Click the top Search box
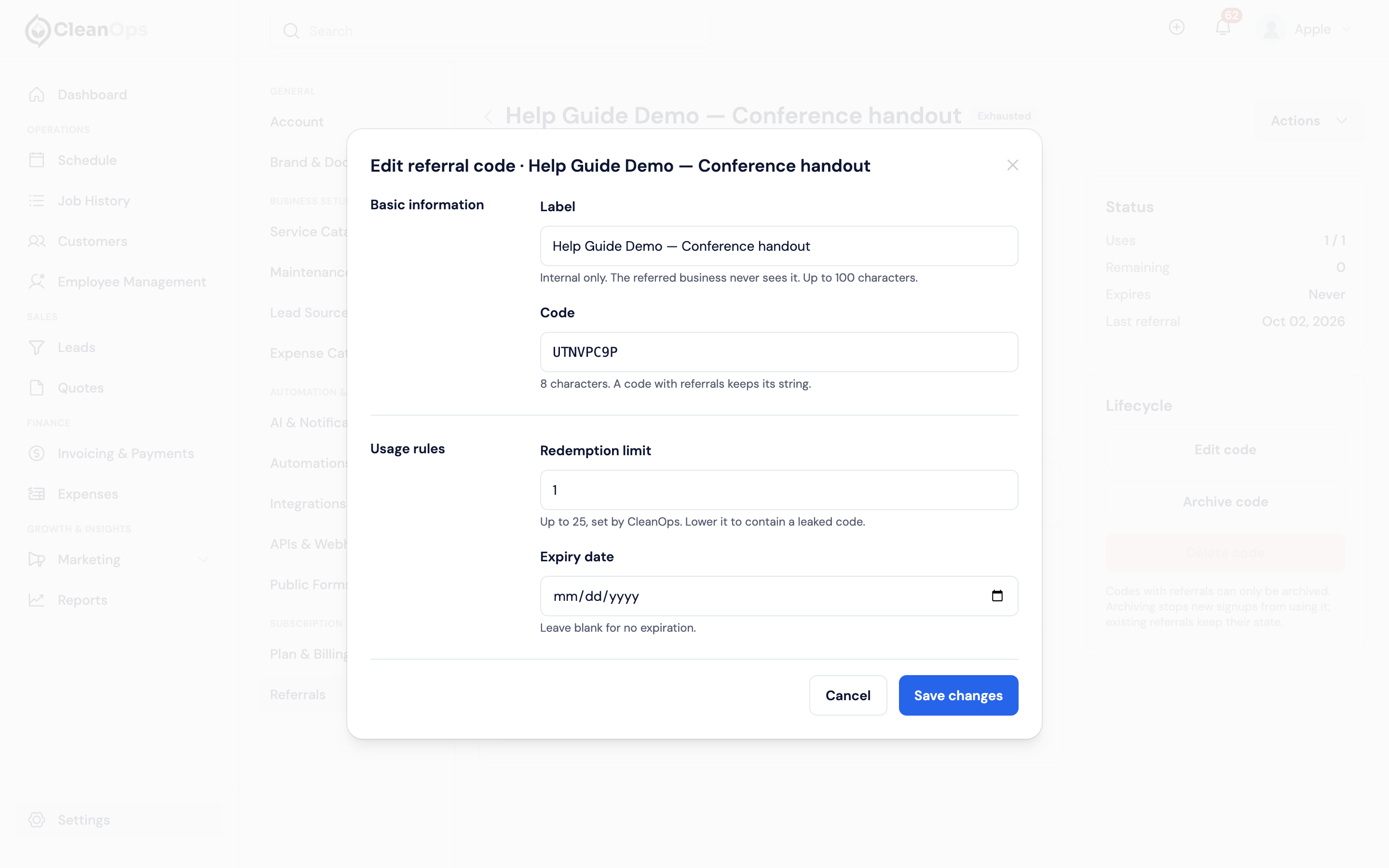Image resolution: width=1389 pixels, height=868 pixels. pyautogui.click(x=489, y=31)
